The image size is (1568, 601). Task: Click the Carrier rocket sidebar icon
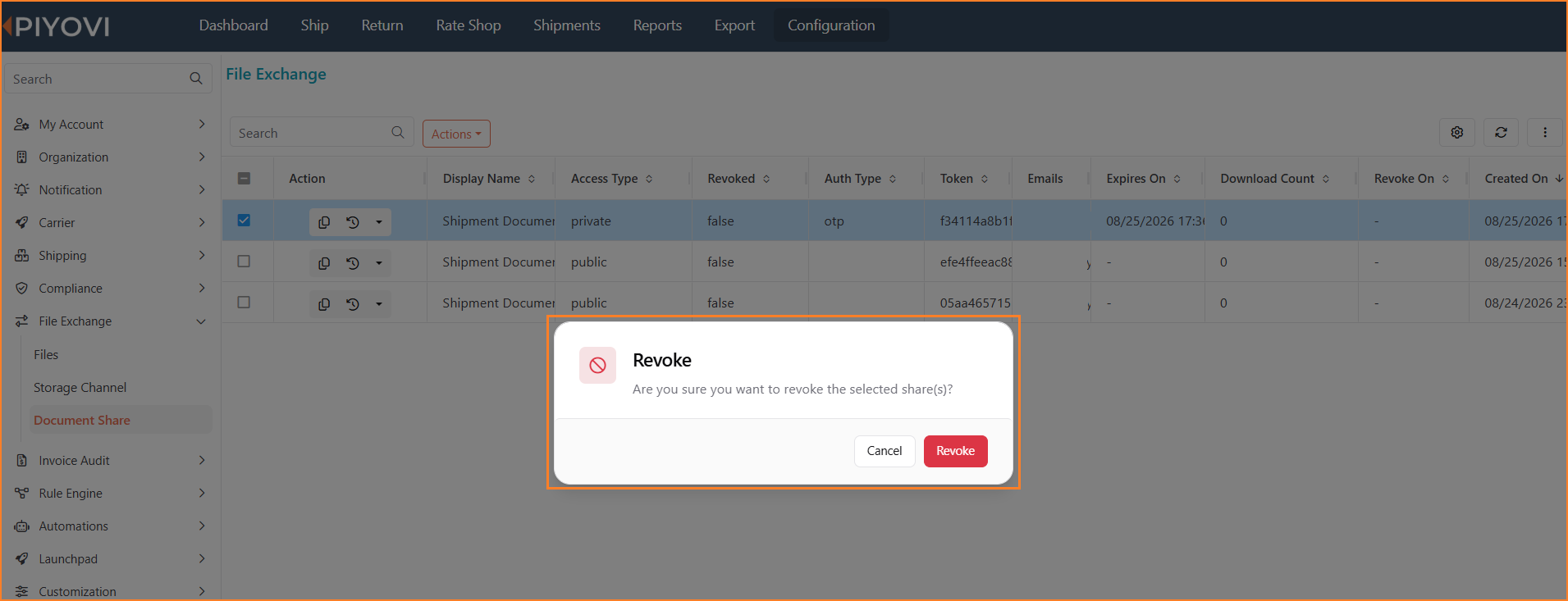21,223
